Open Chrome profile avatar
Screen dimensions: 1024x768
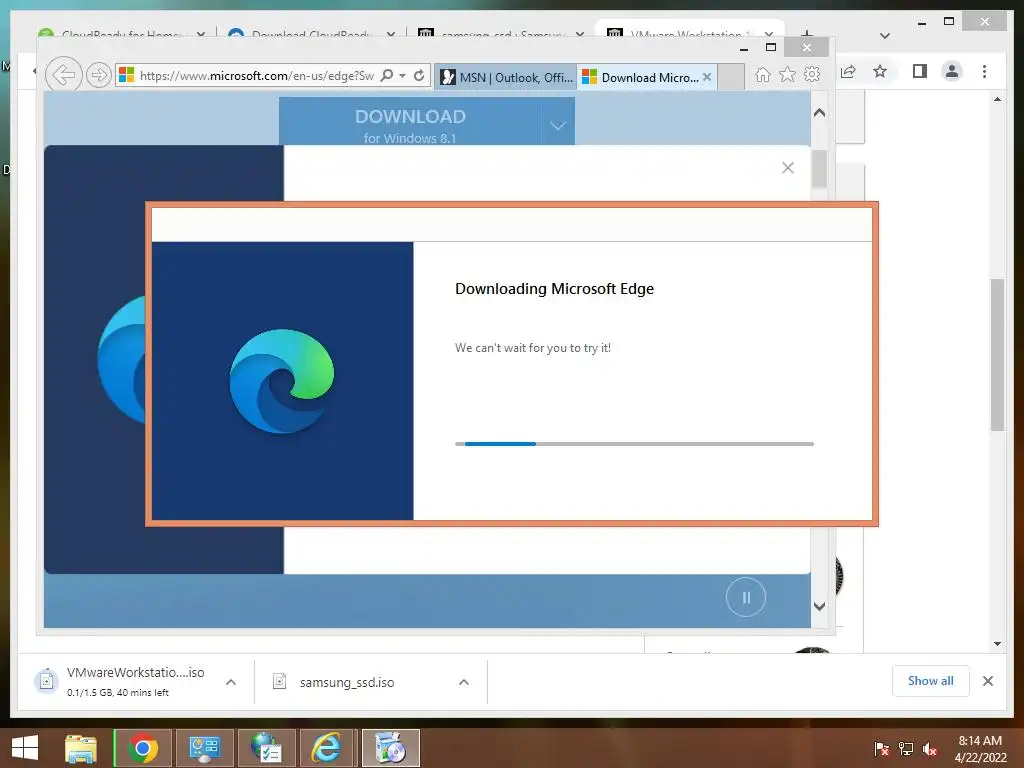(x=952, y=71)
